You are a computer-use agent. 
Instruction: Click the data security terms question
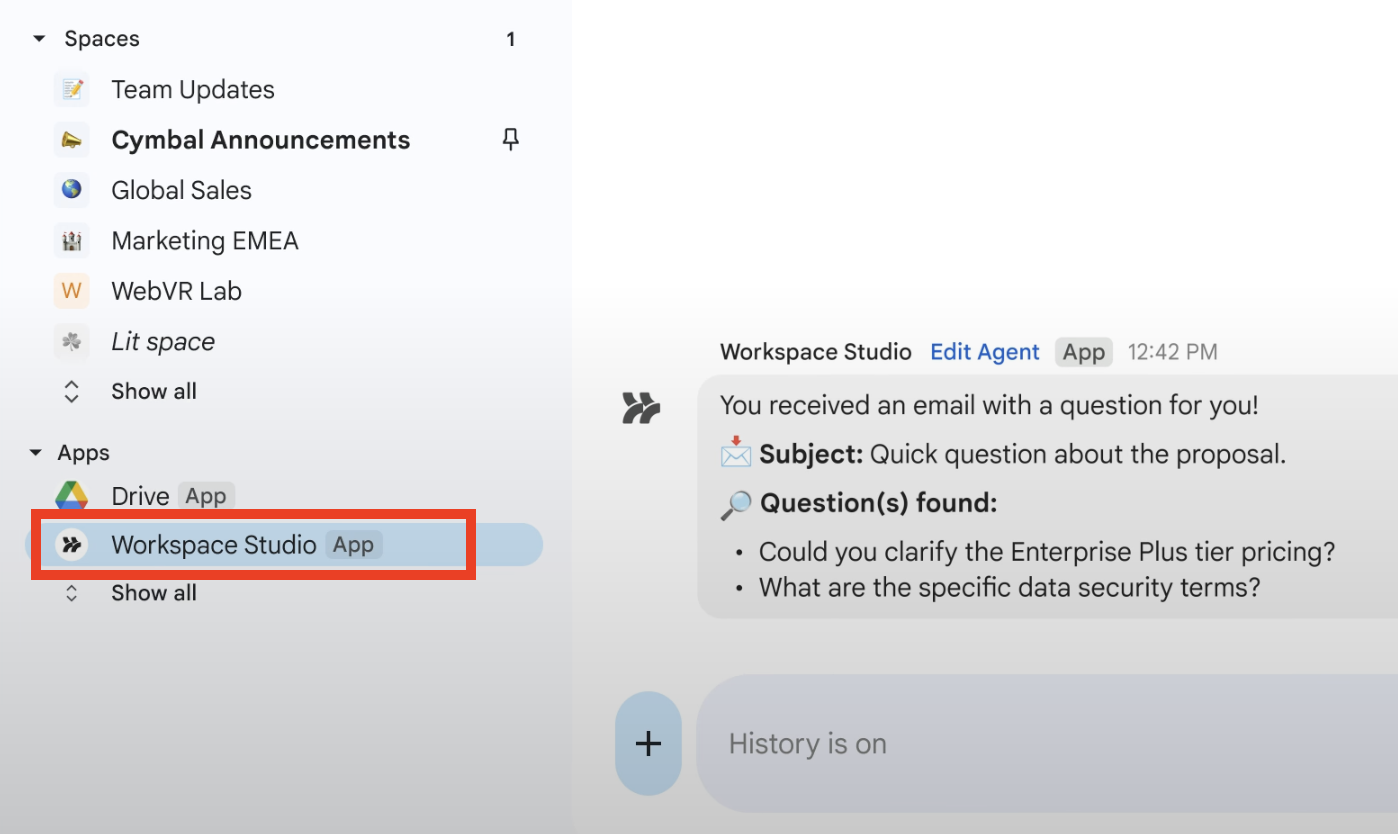click(1009, 586)
